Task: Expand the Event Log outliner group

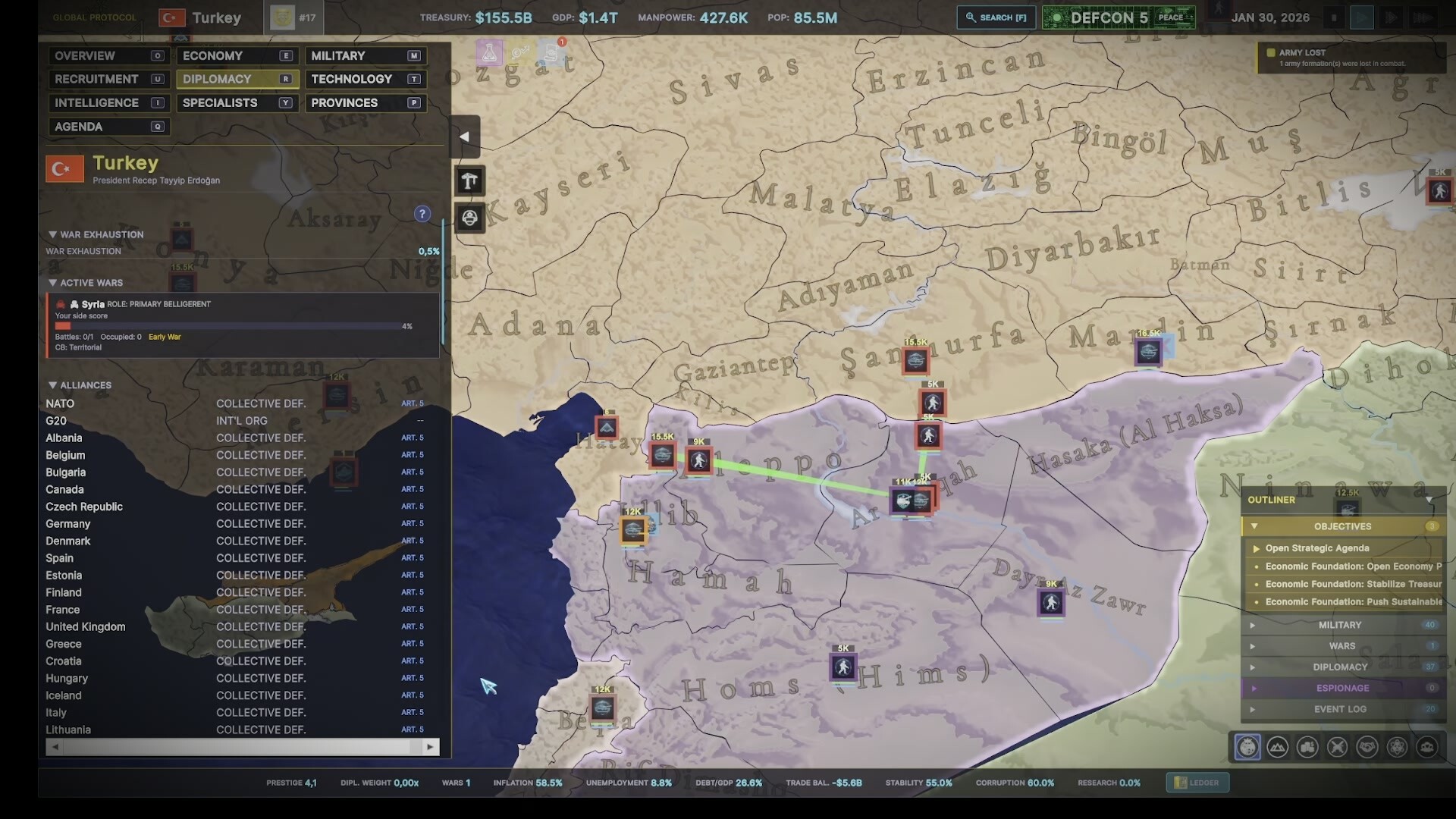Action: pyautogui.click(x=1252, y=710)
